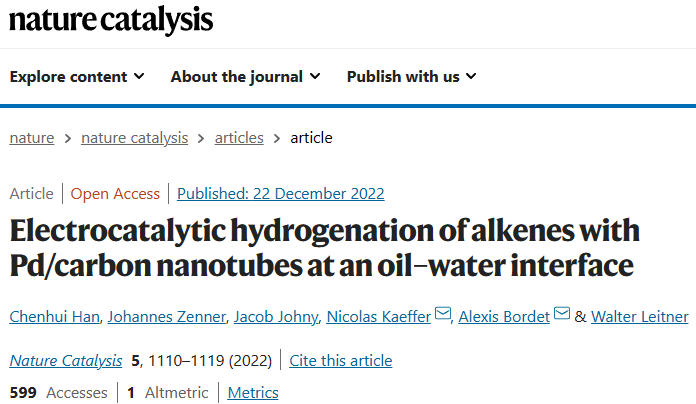Click the email envelope icon next to Alexis Bordet
696x404 pixels.
click(562, 313)
